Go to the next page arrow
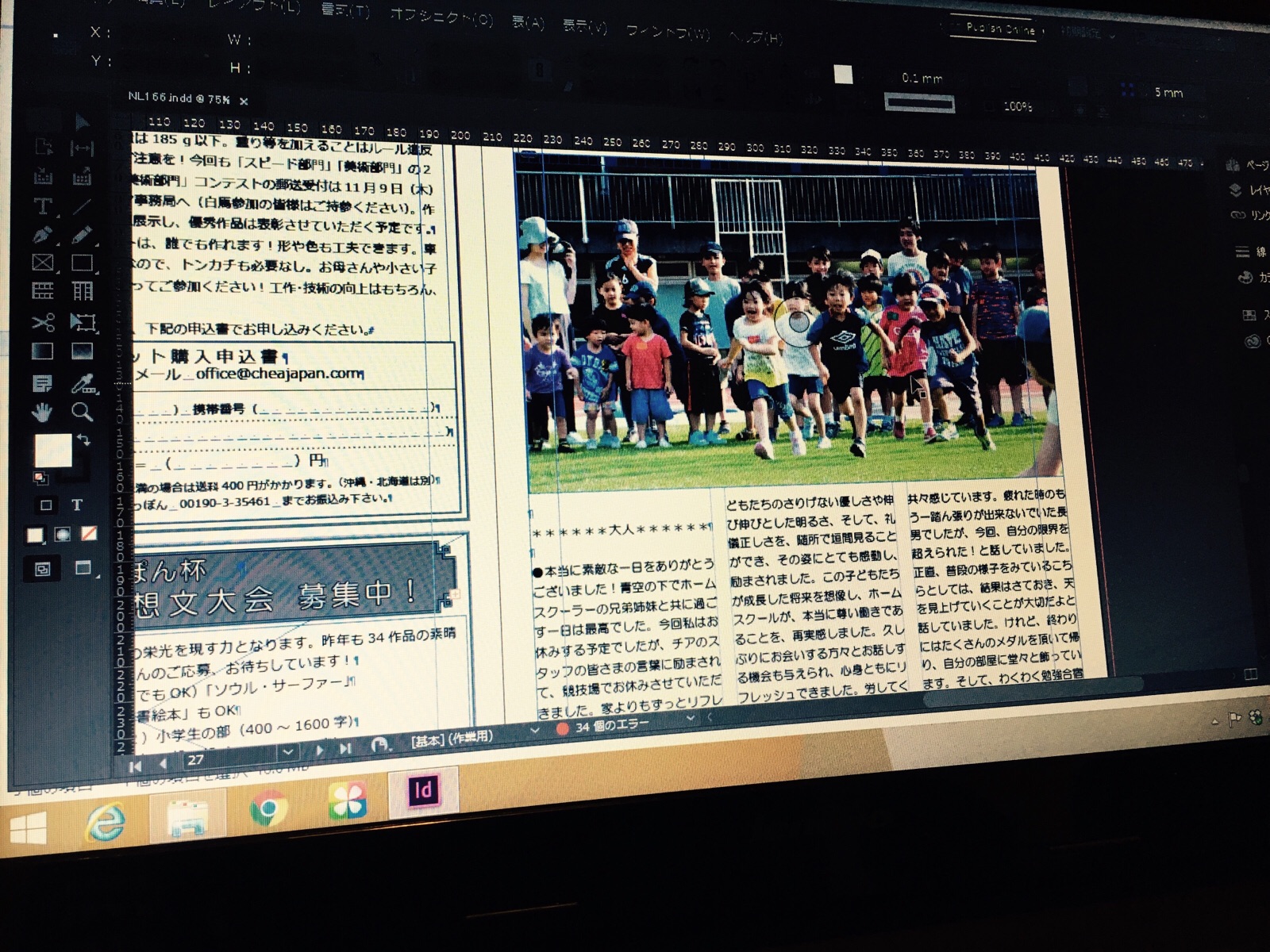Image resolution: width=1270 pixels, height=952 pixels. tap(319, 749)
